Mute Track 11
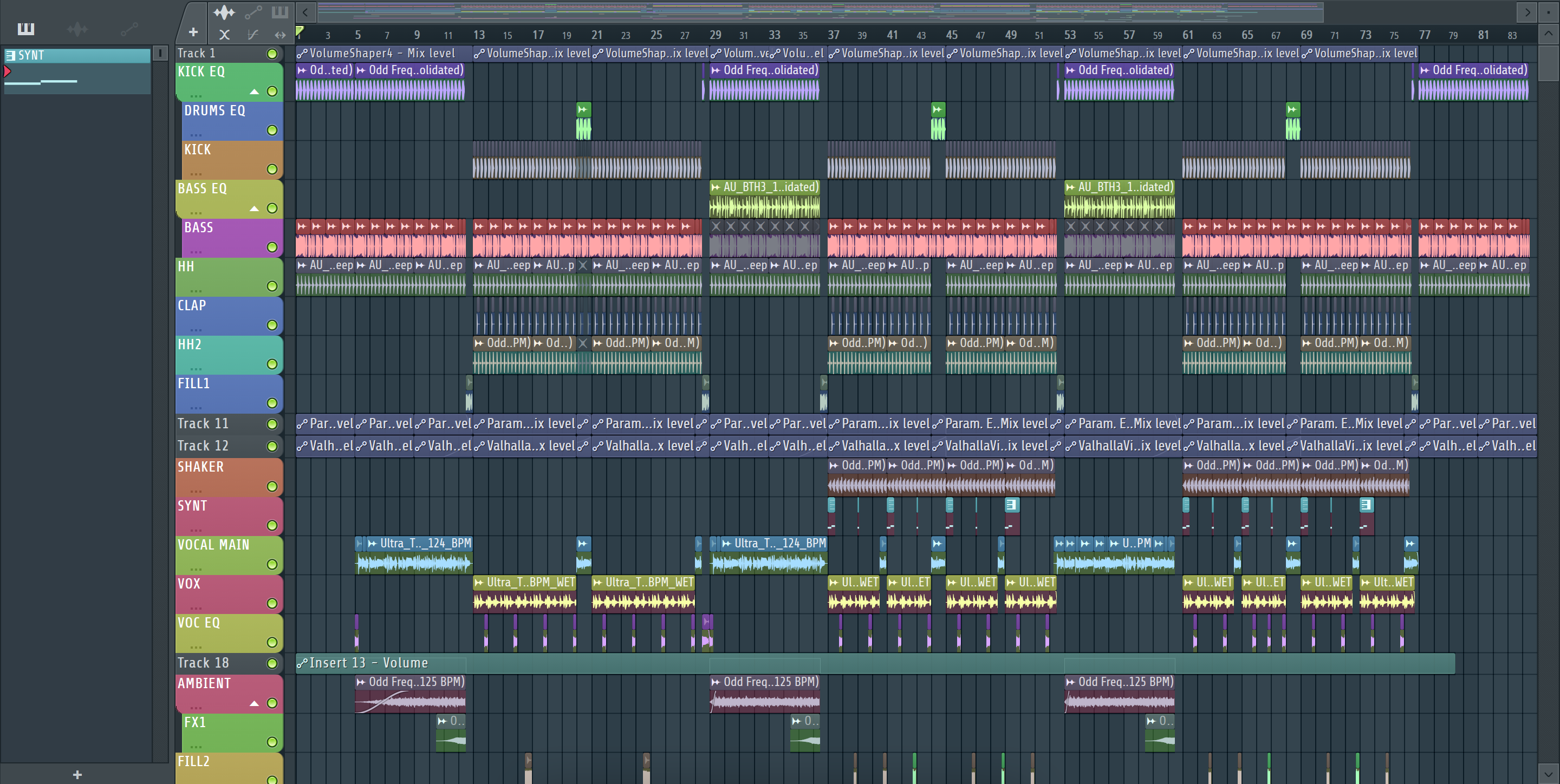Screen dimensions: 1560x784 [x=272, y=424]
